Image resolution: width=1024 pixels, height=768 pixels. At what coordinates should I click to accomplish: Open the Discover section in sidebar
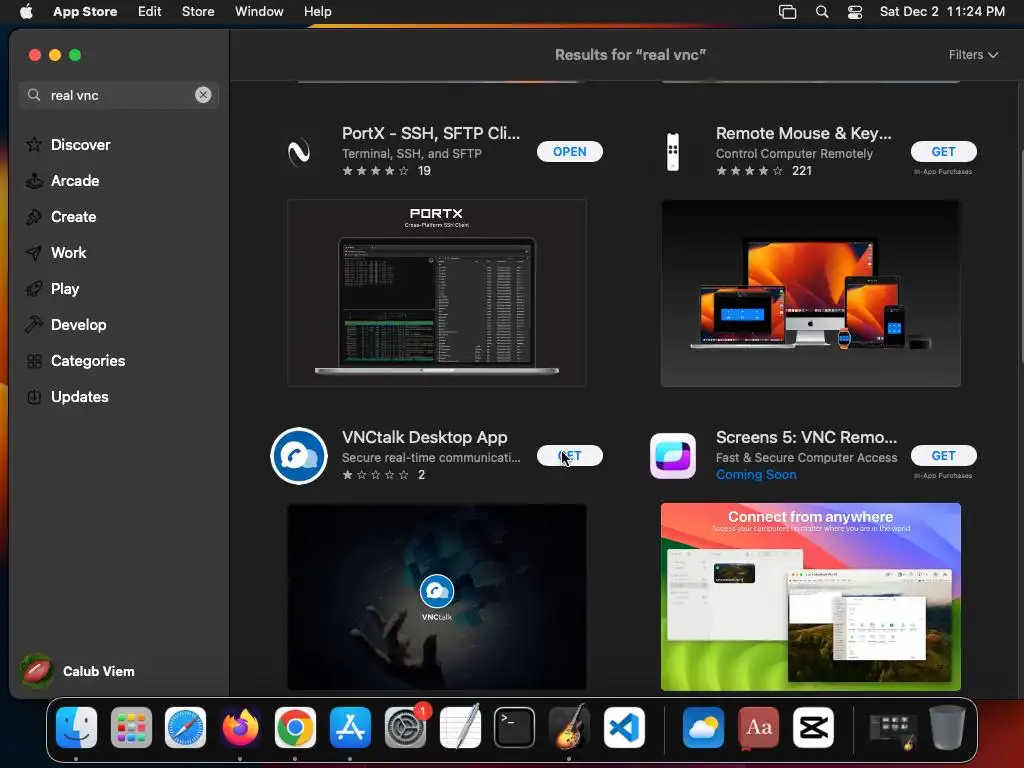click(68, 144)
